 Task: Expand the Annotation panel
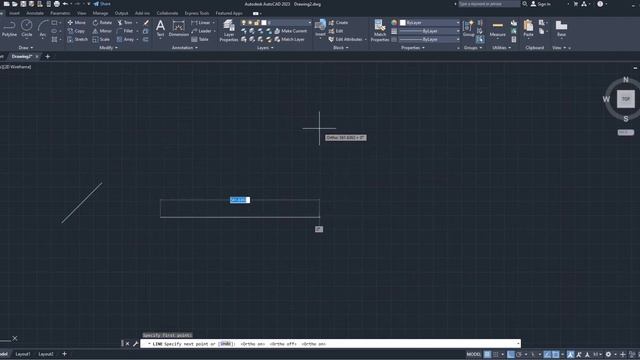click(x=184, y=48)
